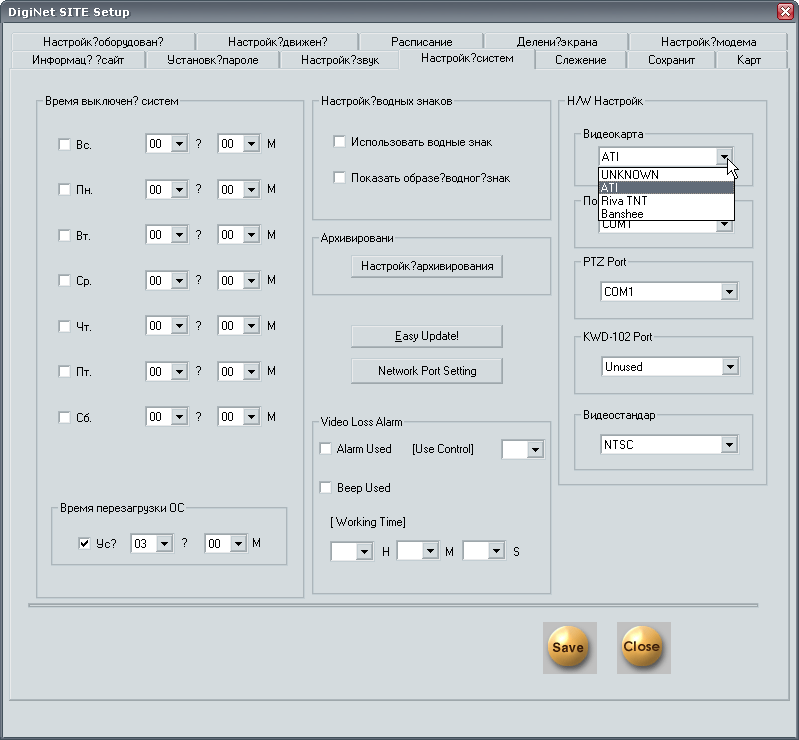Open the PTZ Port COM1 dropdown
Viewport: 799px width, 740px height.
[728, 292]
